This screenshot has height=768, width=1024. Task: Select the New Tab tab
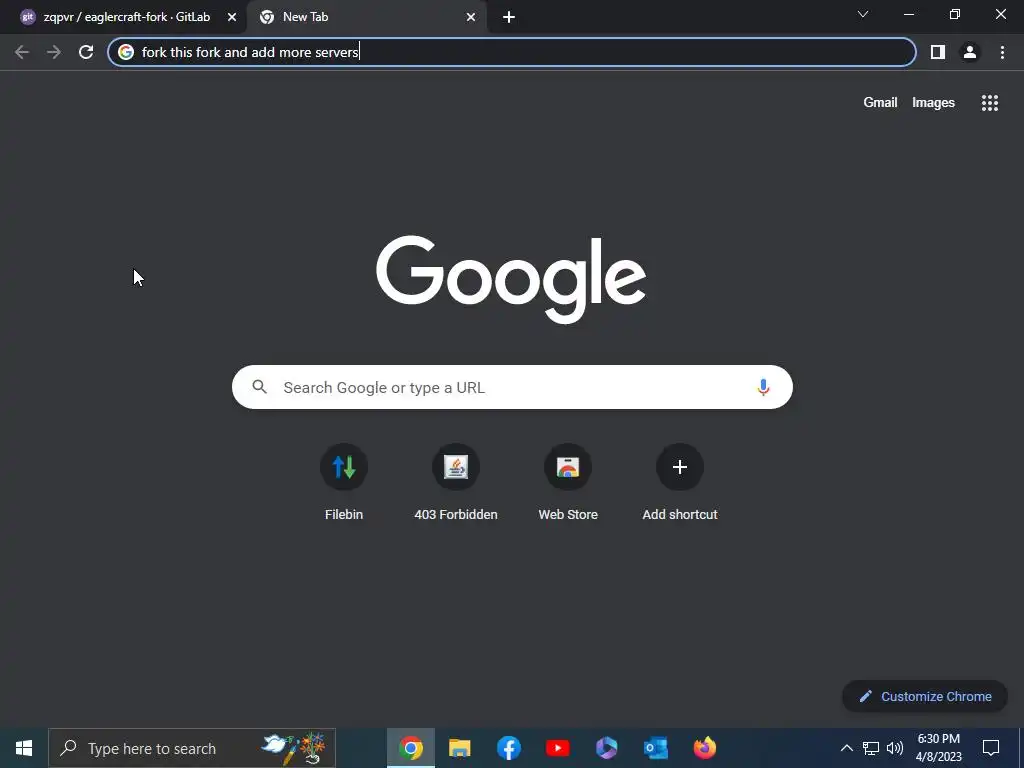[x=366, y=17]
